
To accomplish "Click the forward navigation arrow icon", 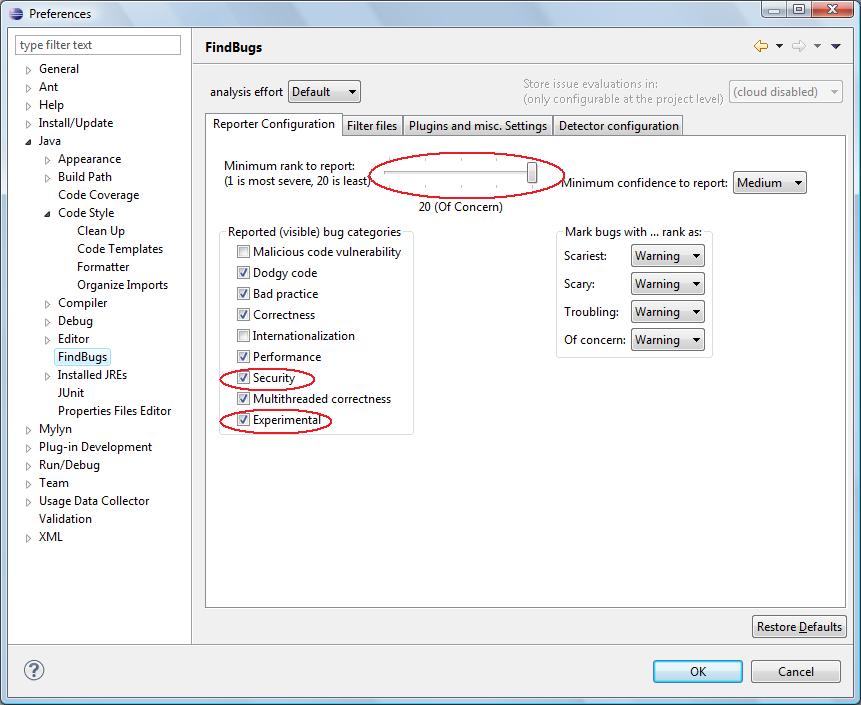I will point(799,46).
